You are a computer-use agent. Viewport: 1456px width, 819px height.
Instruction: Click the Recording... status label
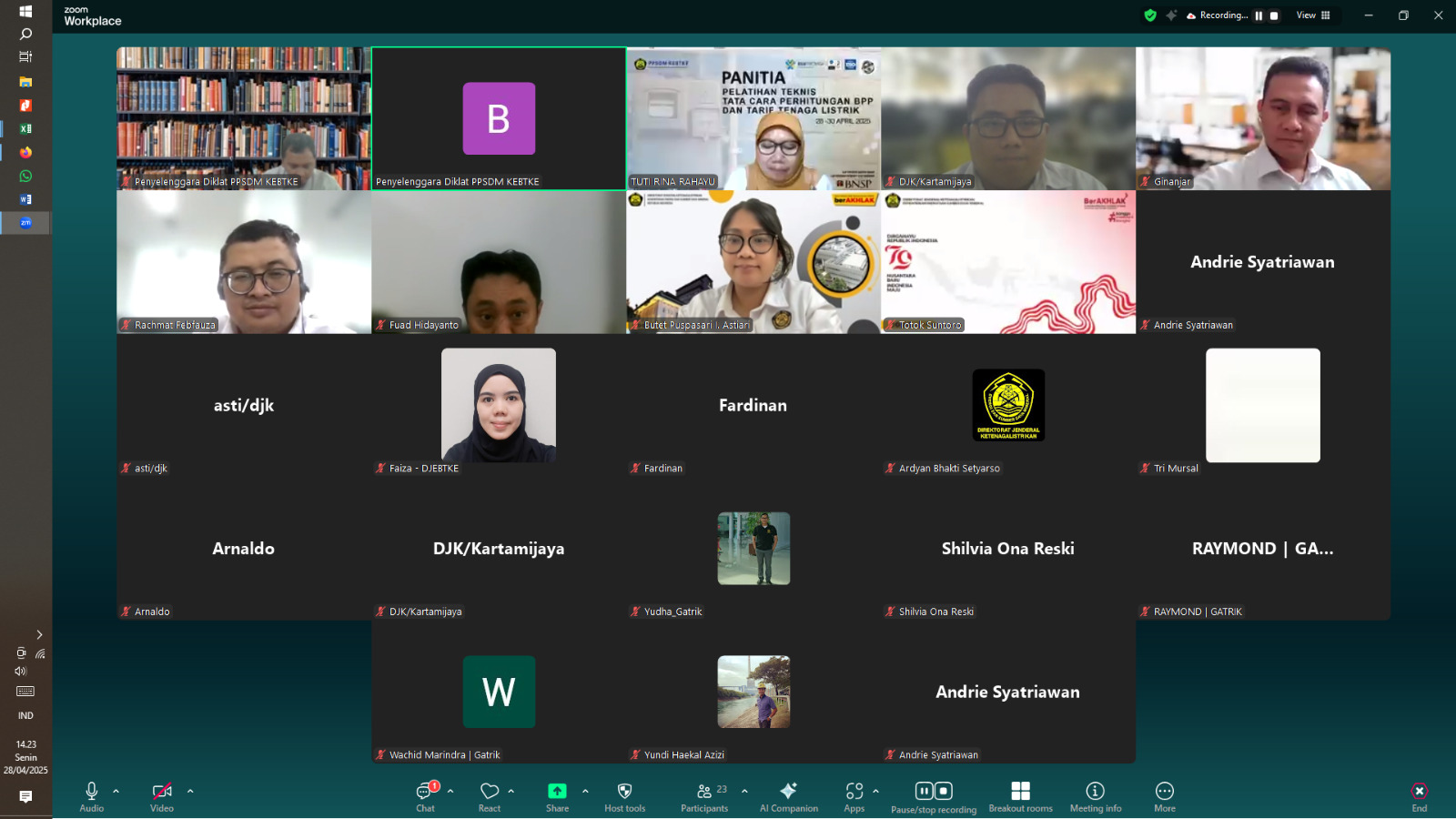pyautogui.click(x=1224, y=15)
